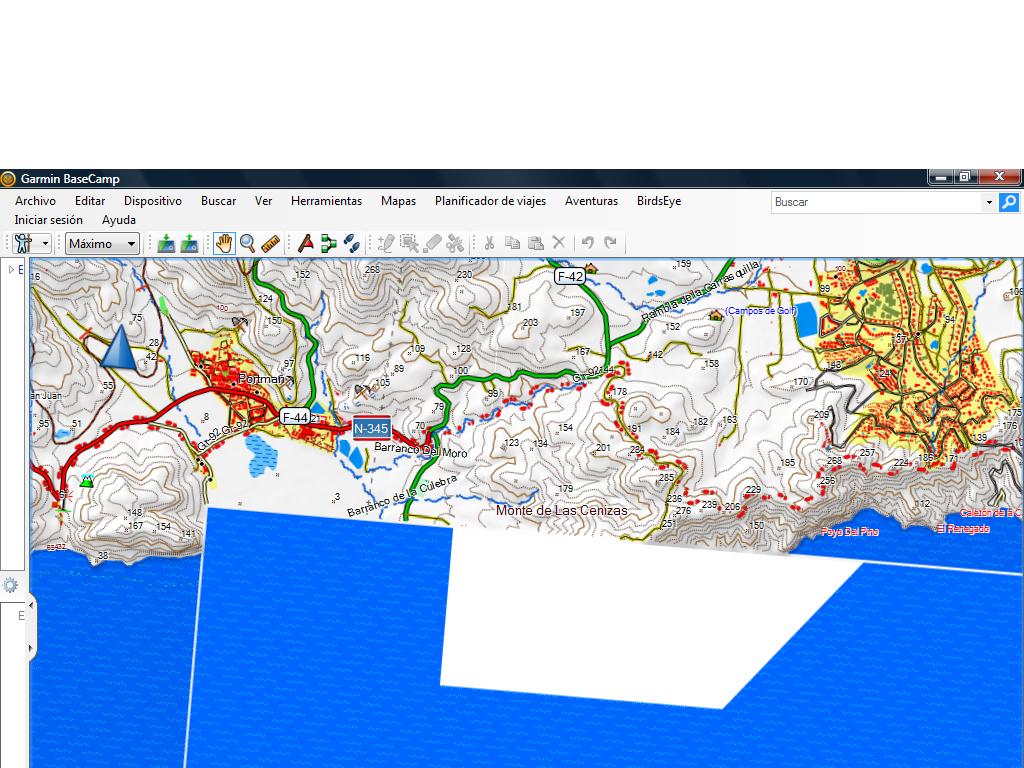Click the Garmin BaseCamp title bar icon
This screenshot has width=1024, height=768.
point(8,178)
